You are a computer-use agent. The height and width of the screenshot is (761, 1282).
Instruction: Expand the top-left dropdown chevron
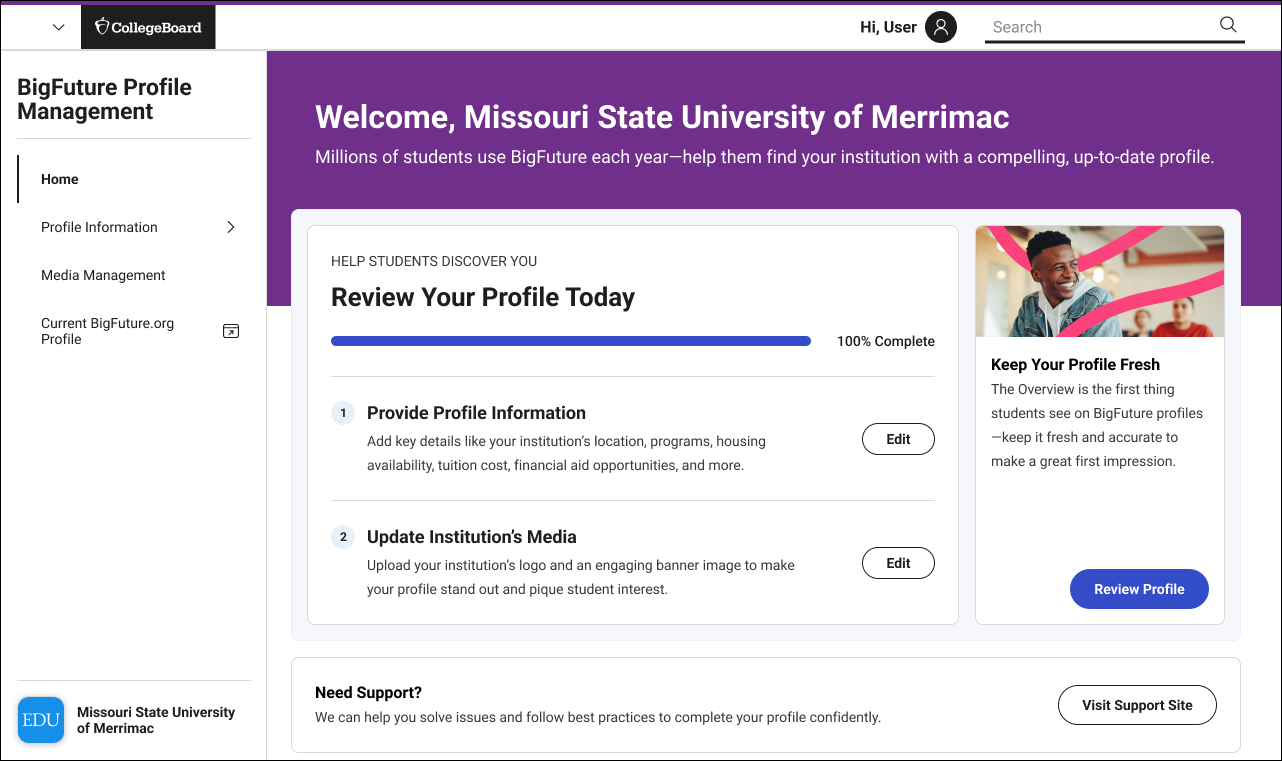pos(58,27)
